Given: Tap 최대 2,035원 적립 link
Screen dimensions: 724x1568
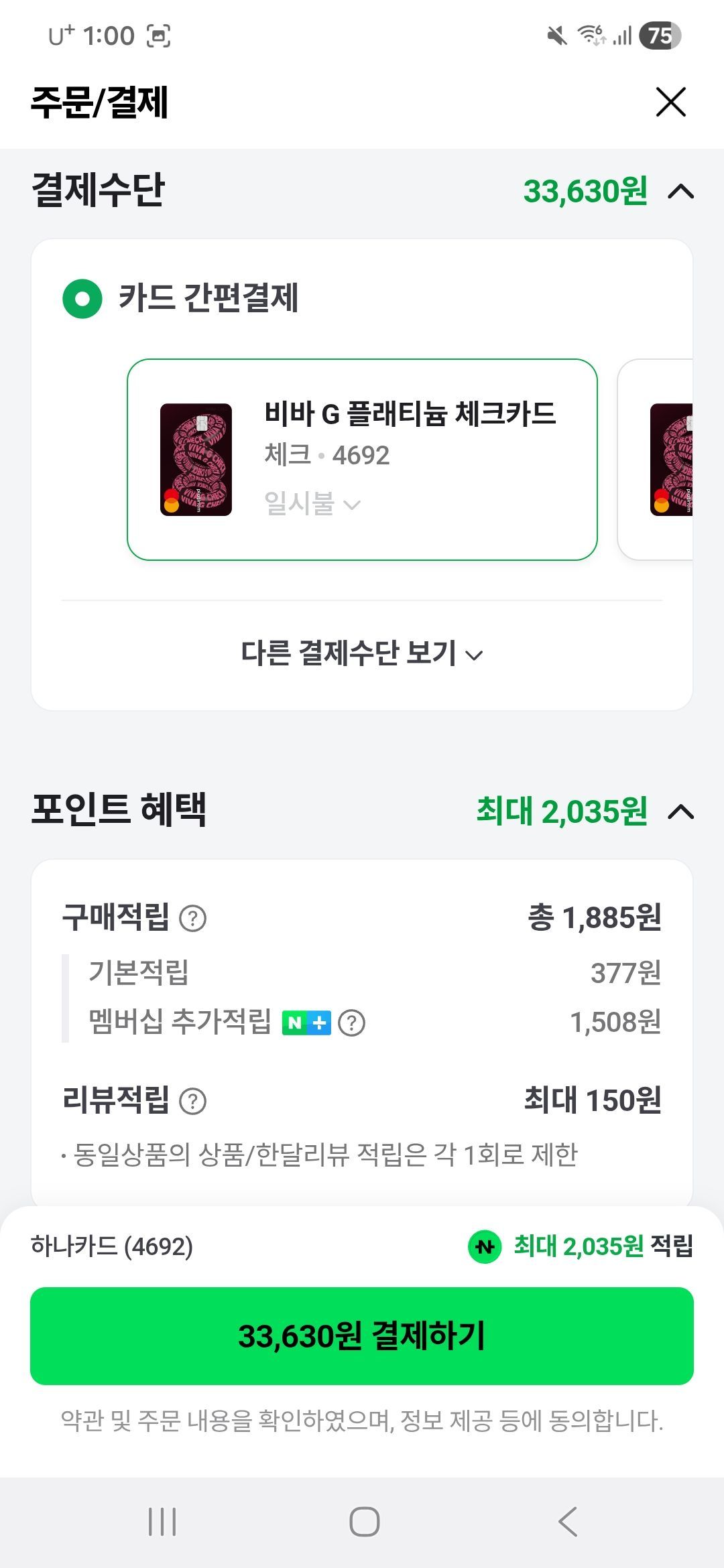Looking at the screenshot, I should 603,1246.
